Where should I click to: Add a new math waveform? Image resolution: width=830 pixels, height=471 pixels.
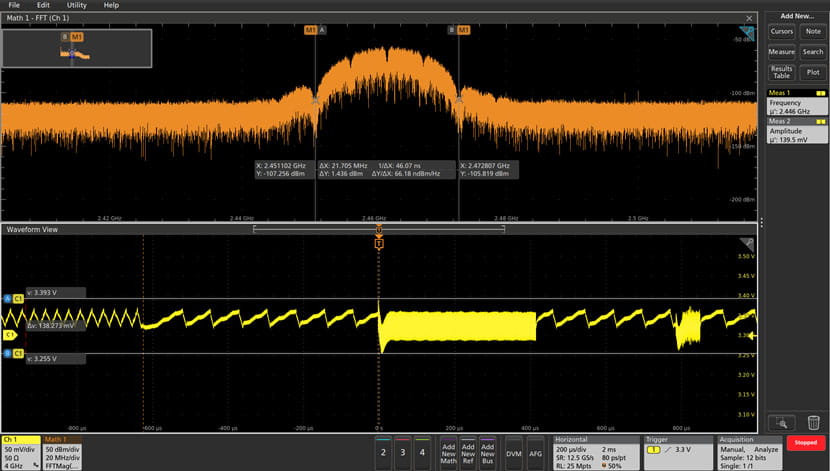click(449, 451)
